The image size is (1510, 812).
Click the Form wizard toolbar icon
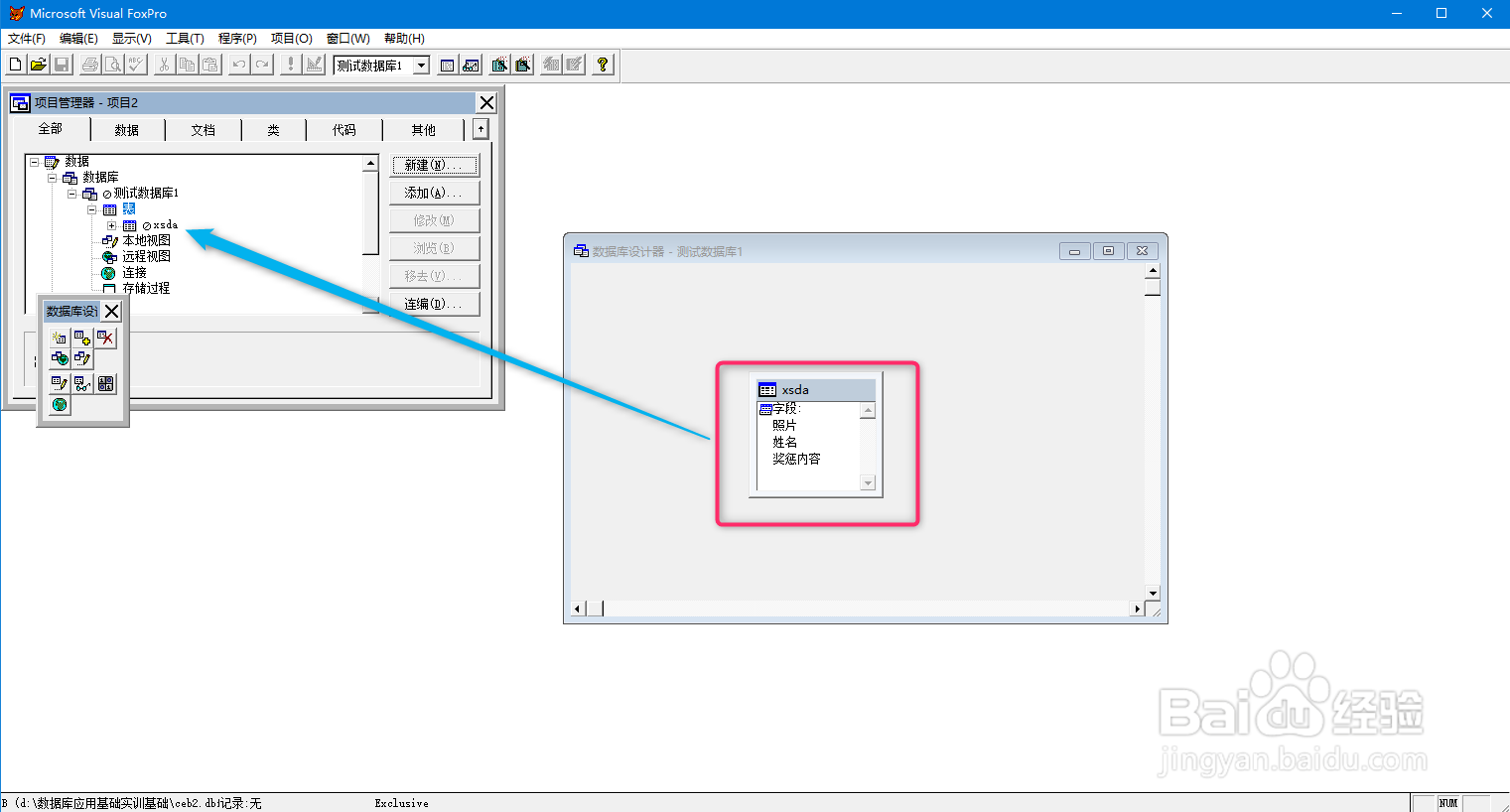[499, 65]
